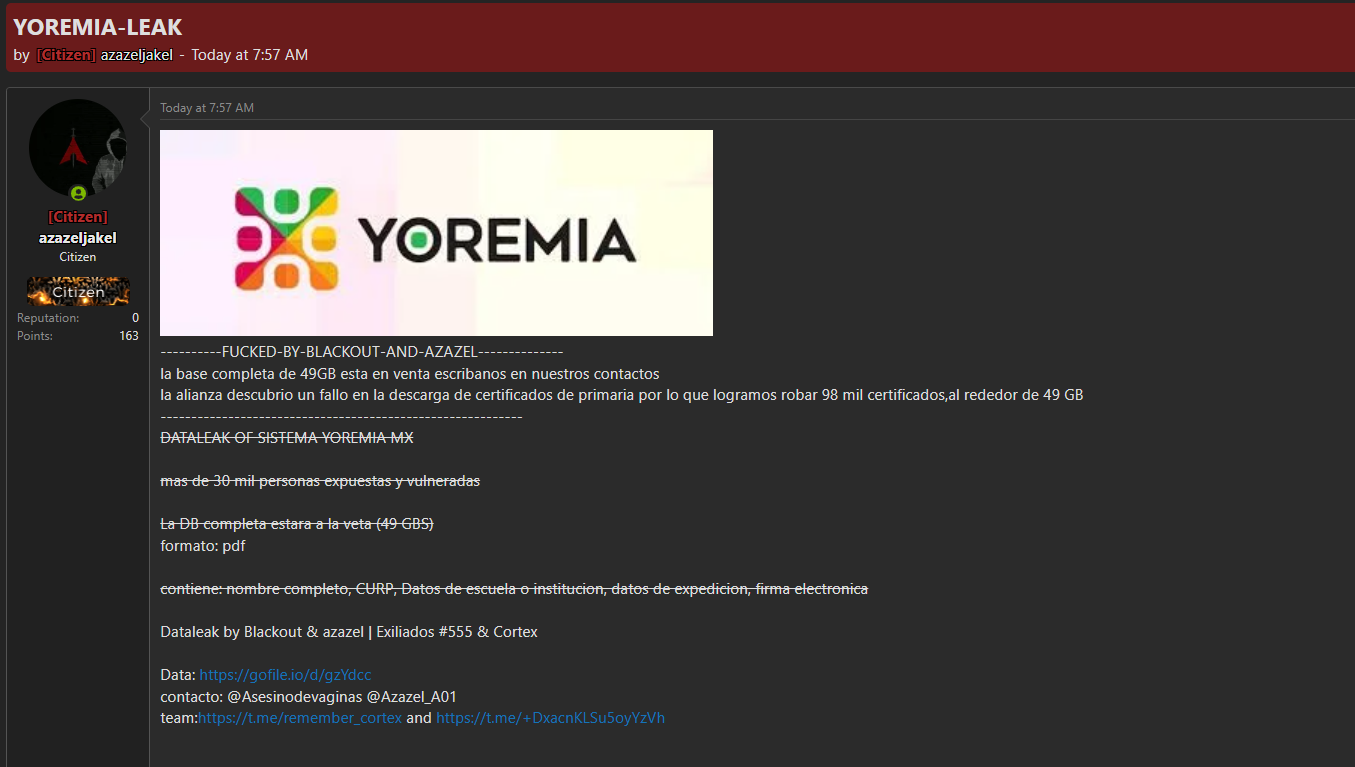Open azazeljakel profile from sidebar name

(x=78, y=238)
